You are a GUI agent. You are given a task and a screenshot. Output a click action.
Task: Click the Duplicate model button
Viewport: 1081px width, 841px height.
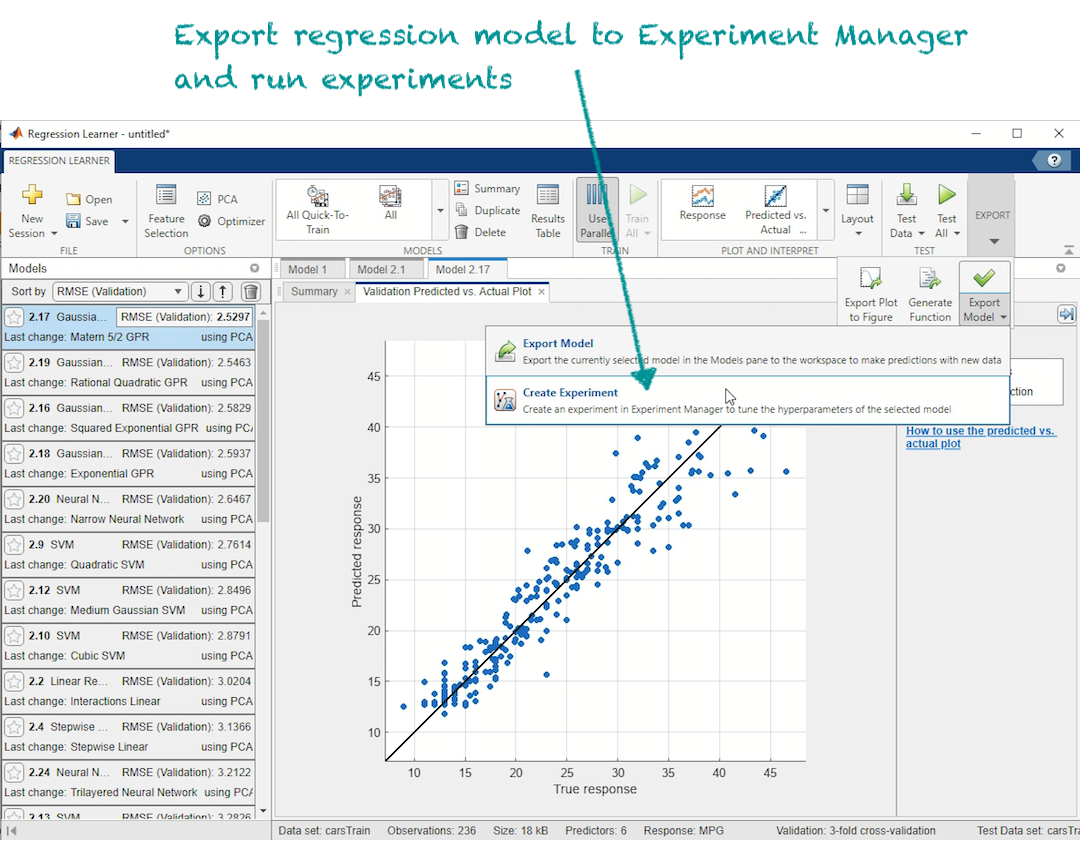[487, 210]
